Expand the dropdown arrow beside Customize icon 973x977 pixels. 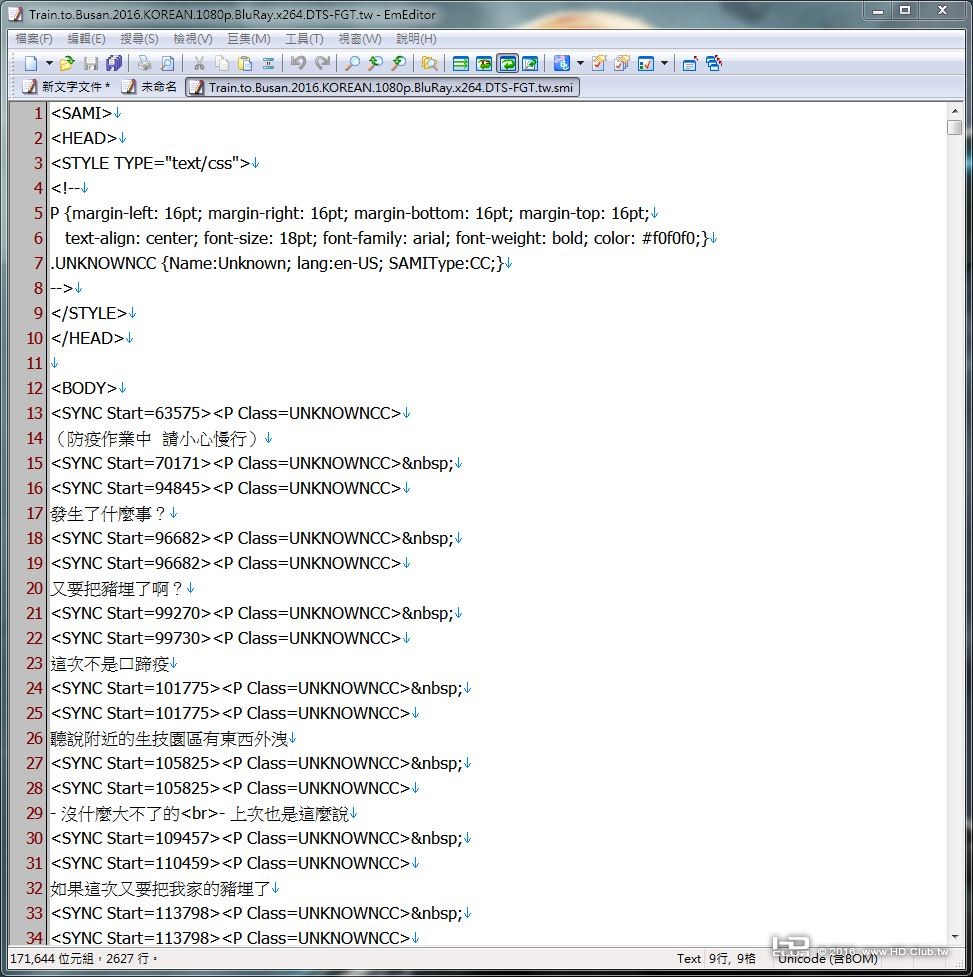point(664,63)
